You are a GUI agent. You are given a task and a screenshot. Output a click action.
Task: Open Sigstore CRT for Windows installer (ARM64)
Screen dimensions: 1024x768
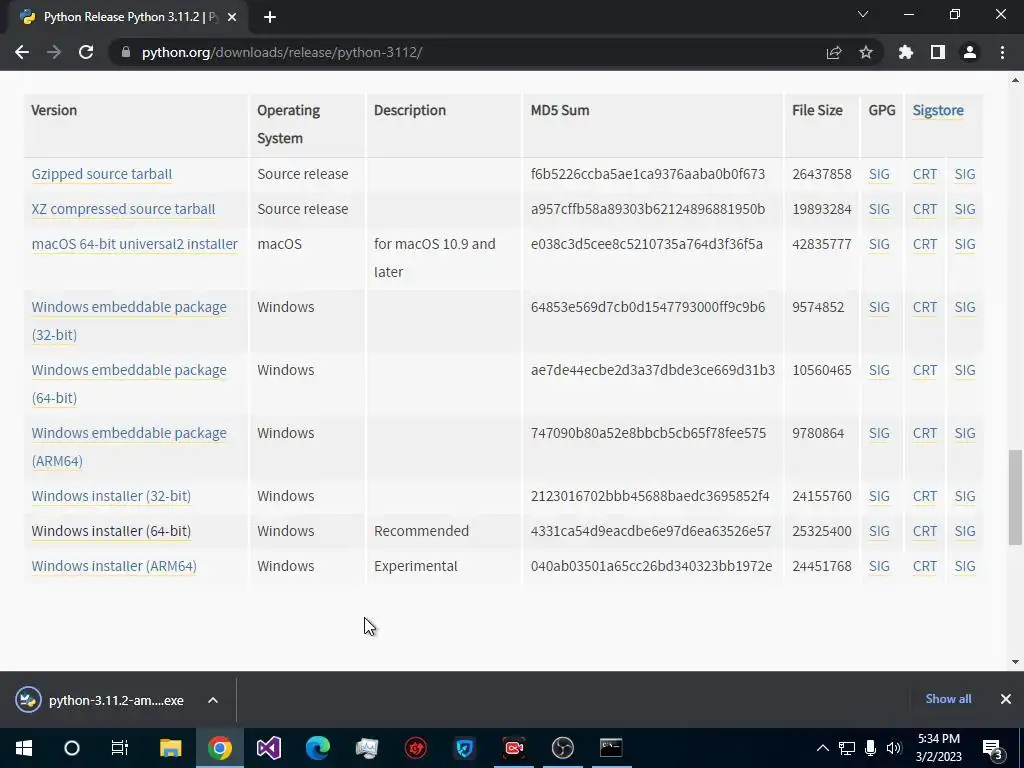coord(925,566)
